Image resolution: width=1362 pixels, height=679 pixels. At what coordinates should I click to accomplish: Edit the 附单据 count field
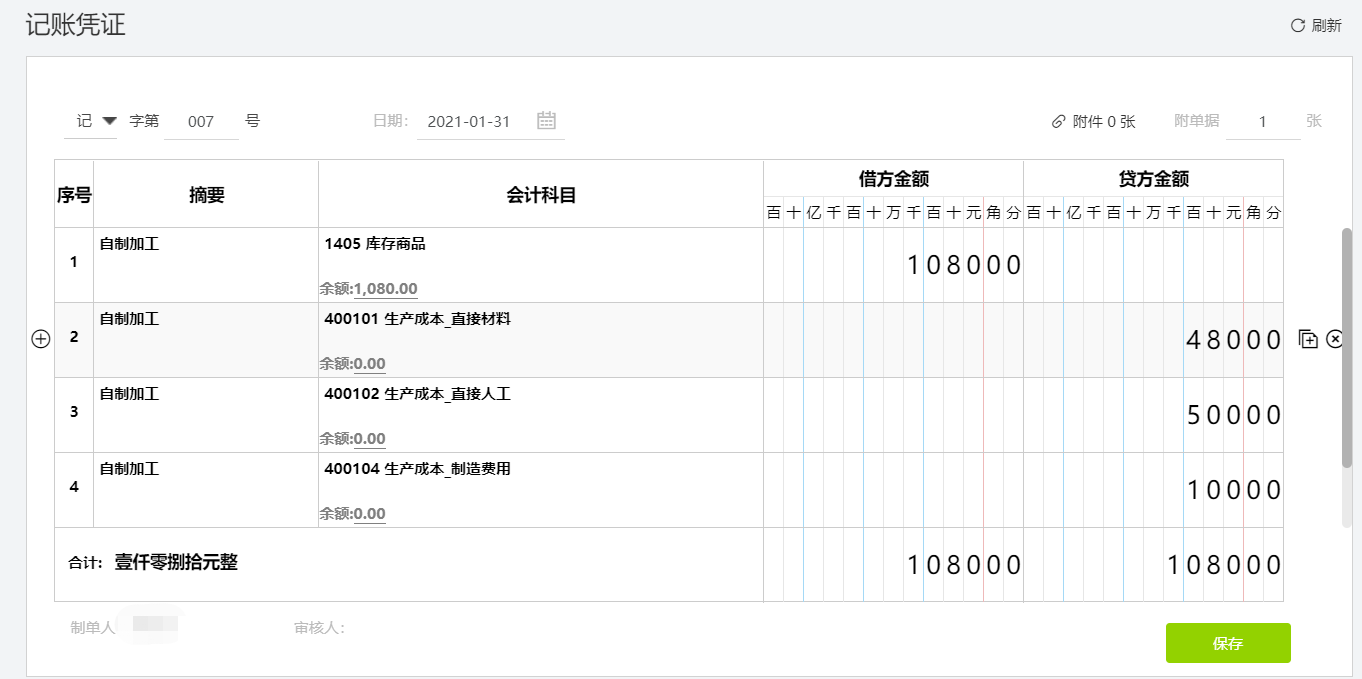coord(1263,122)
